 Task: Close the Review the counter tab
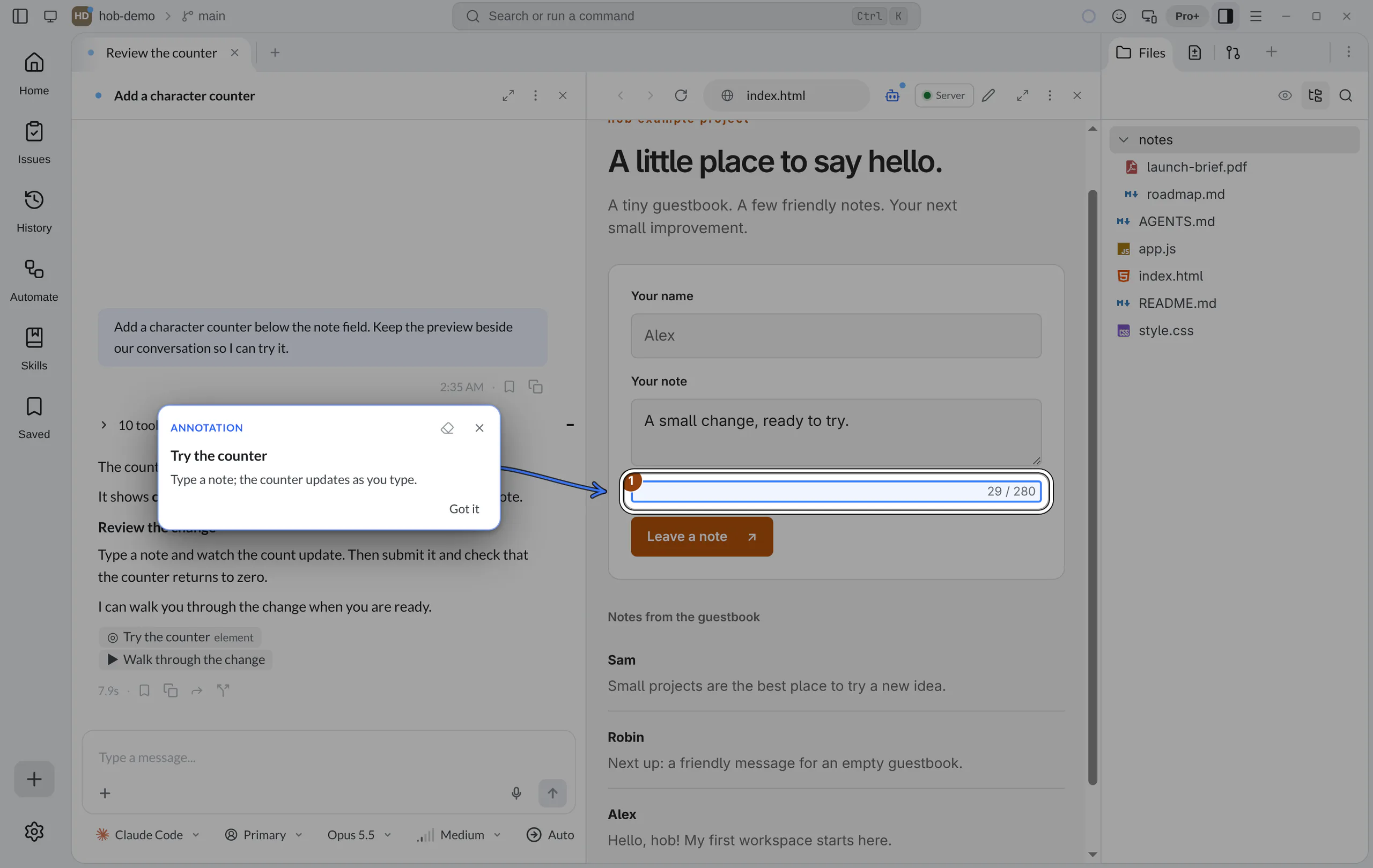coord(234,53)
